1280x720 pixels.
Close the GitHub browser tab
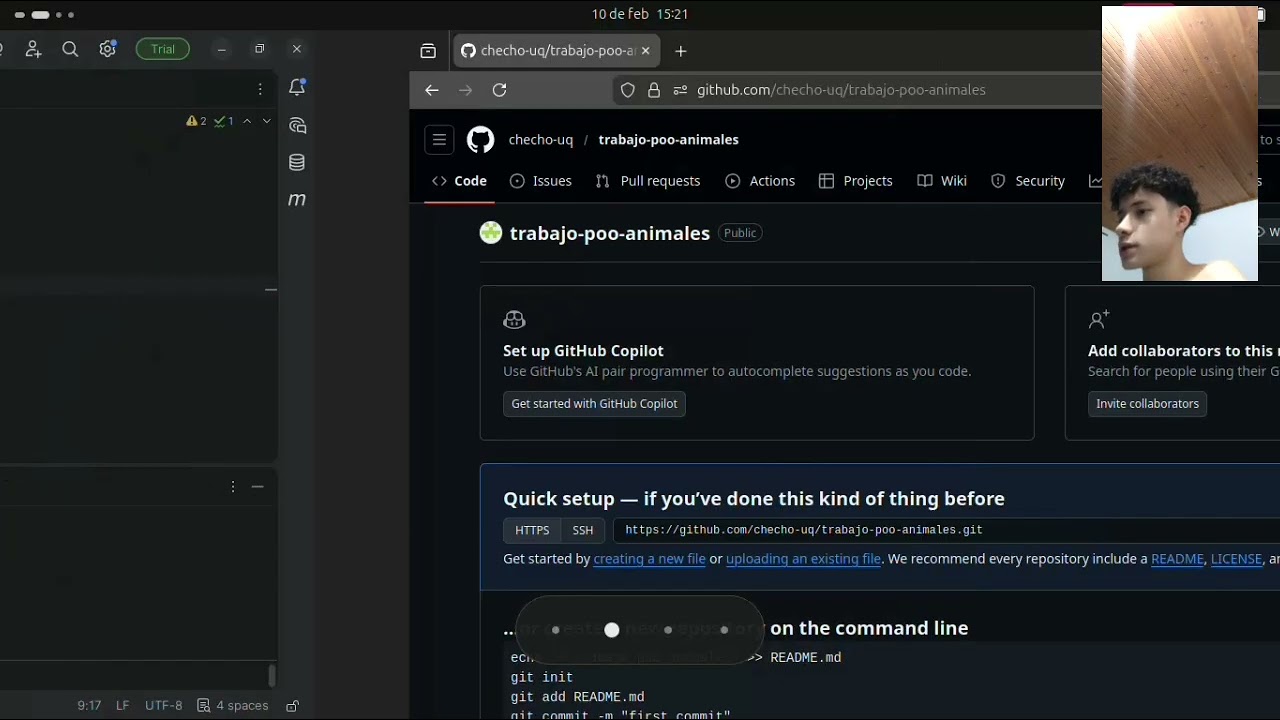coord(645,51)
